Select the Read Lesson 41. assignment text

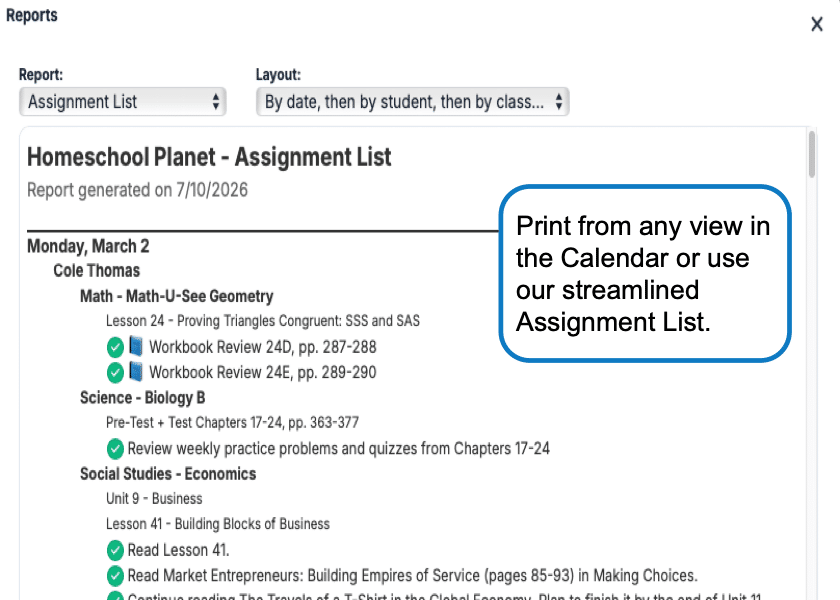(x=178, y=550)
